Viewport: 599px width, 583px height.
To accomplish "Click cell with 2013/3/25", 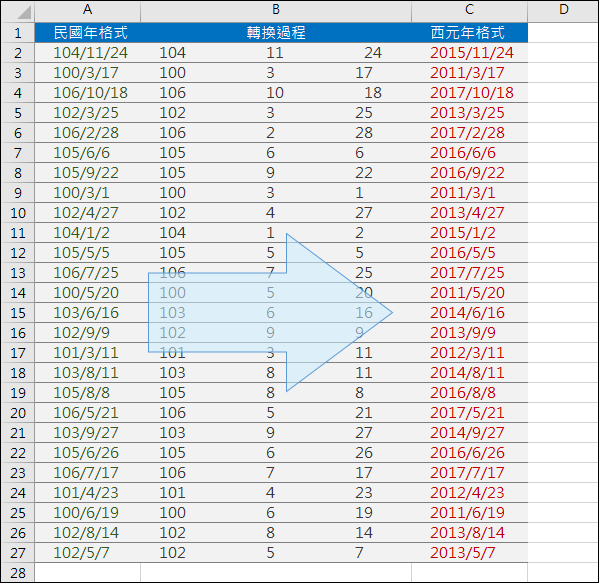I will pos(469,113).
